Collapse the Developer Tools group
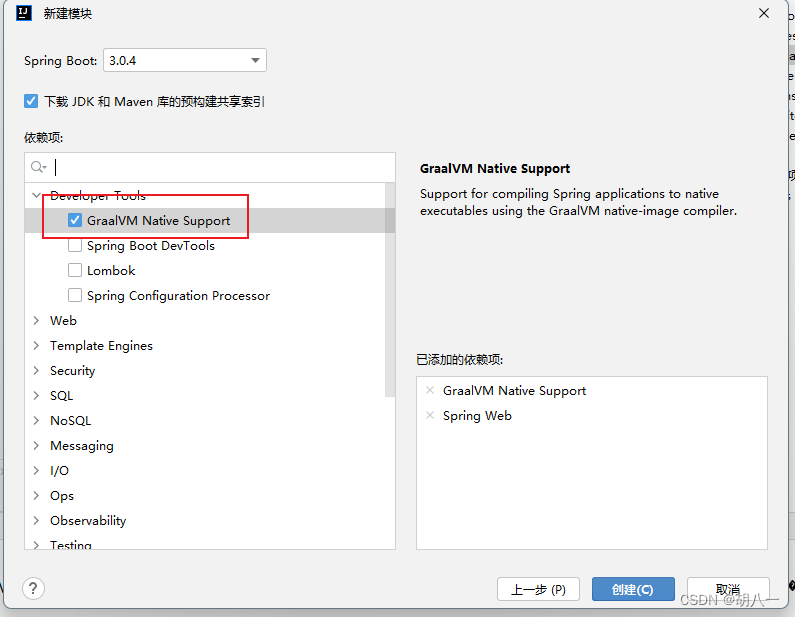 click(x=37, y=195)
